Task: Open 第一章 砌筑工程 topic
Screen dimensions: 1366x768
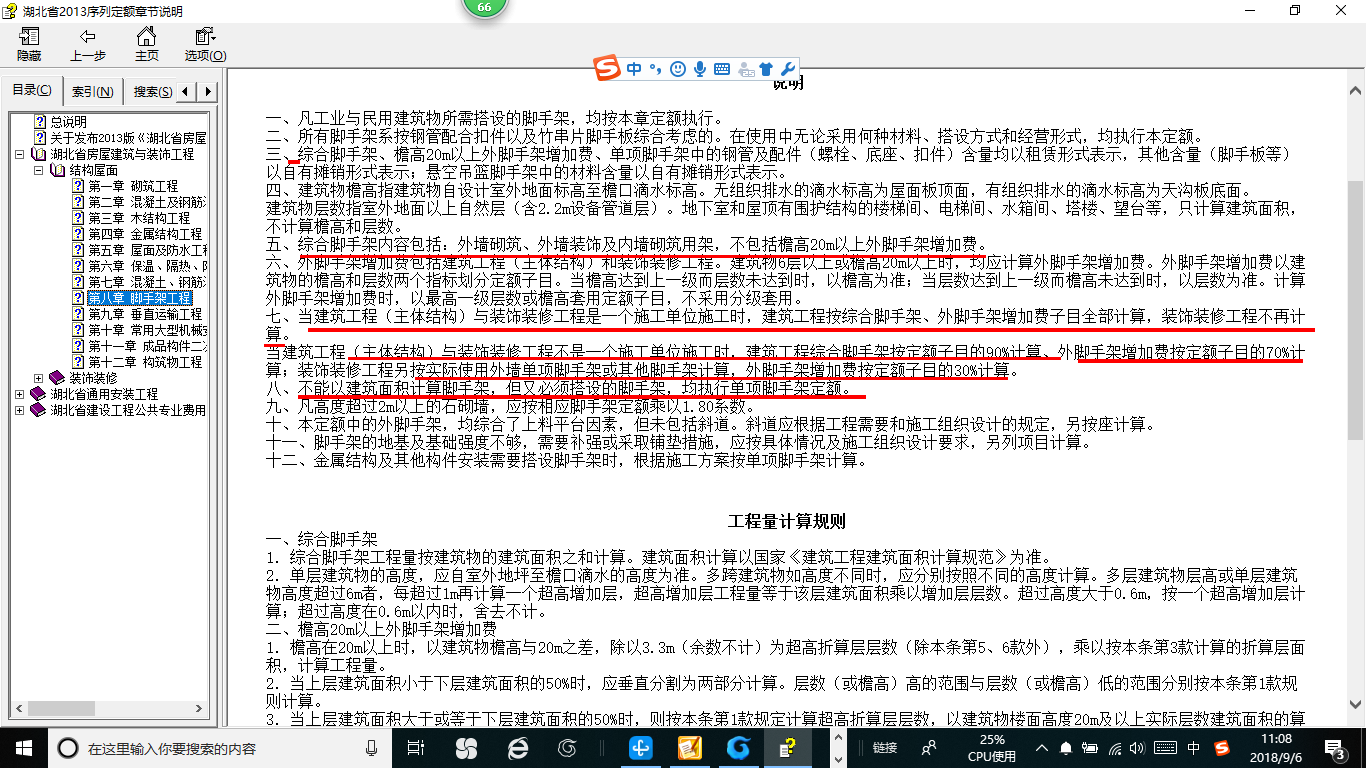Action: [133, 186]
